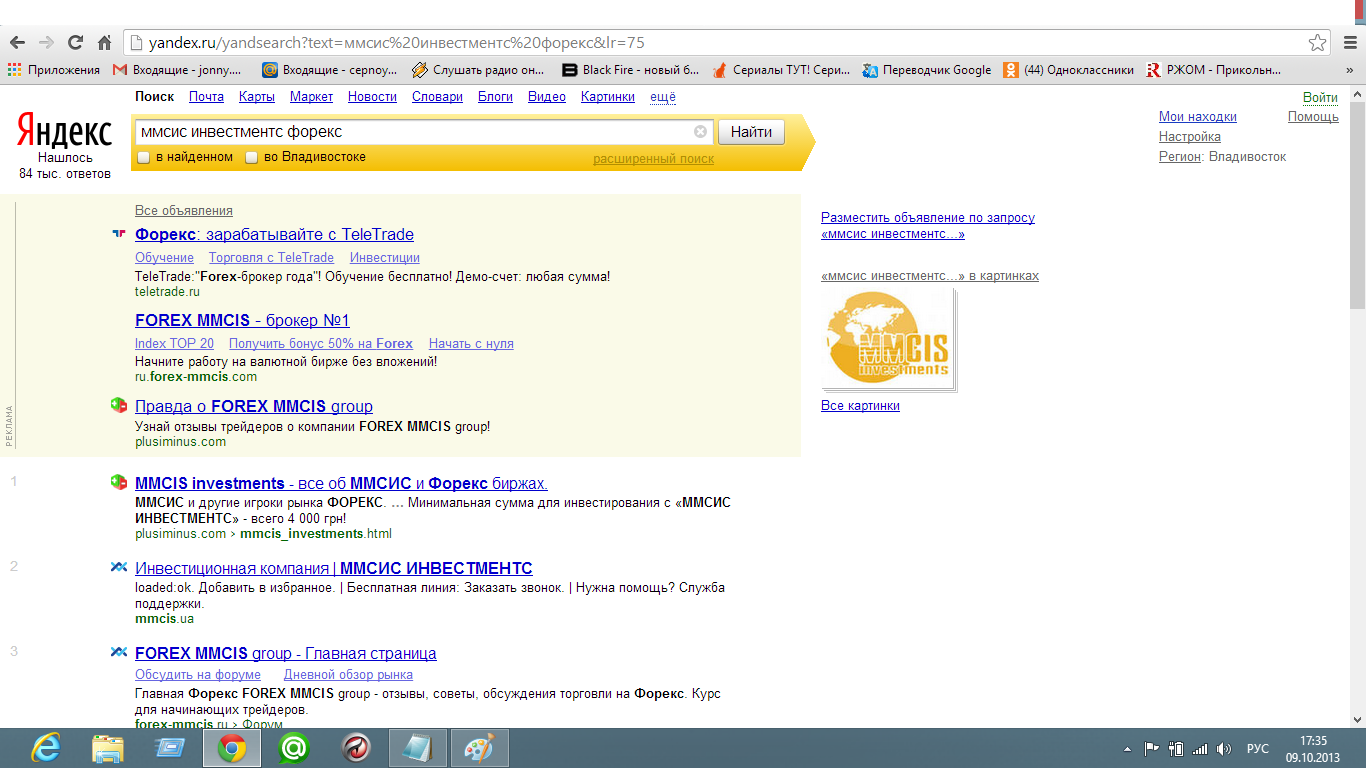The width and height of the screenshot is (1366, 768).
Task: Toggle the 'в найденном' checkbox
Action: click(x=143, y=157)
